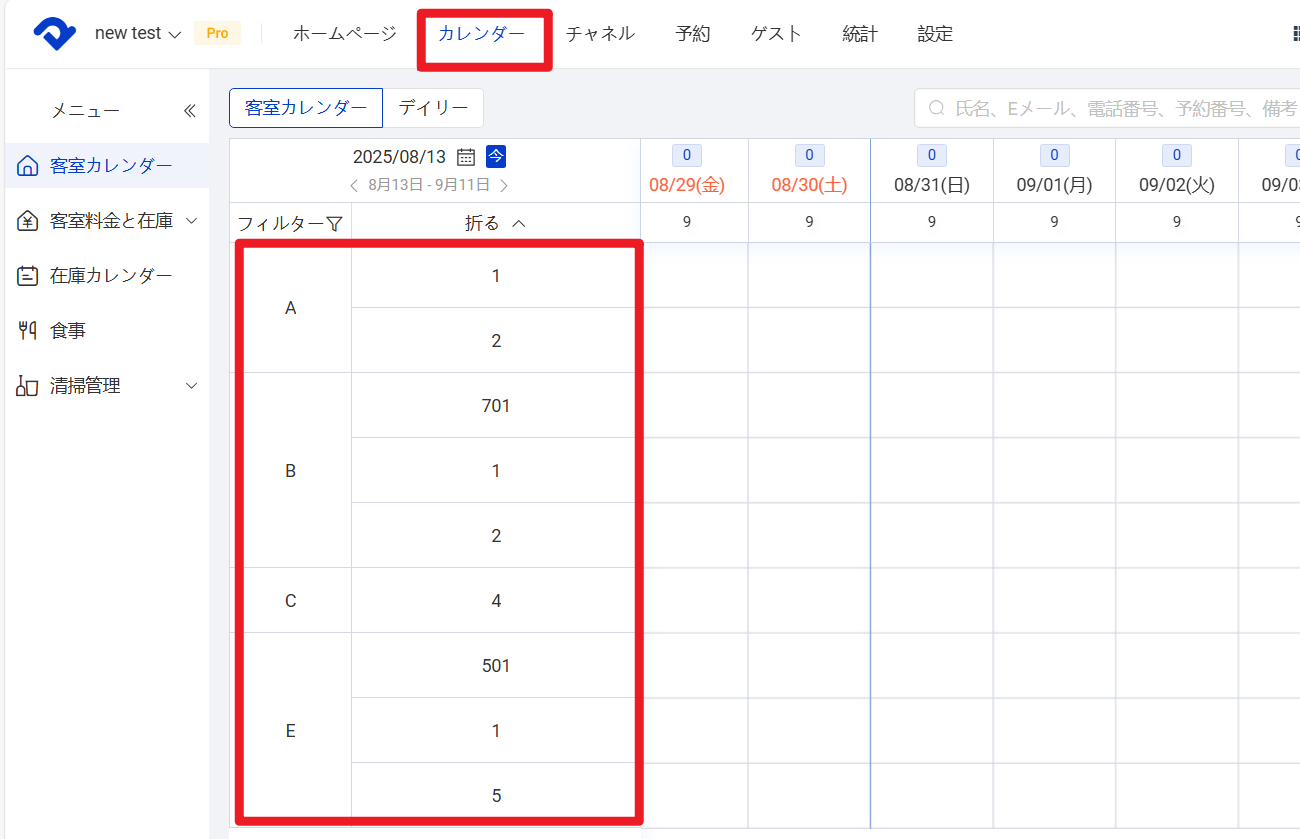Click the filter funnel icon
1300x839 pixels.
tap(335, 224)
